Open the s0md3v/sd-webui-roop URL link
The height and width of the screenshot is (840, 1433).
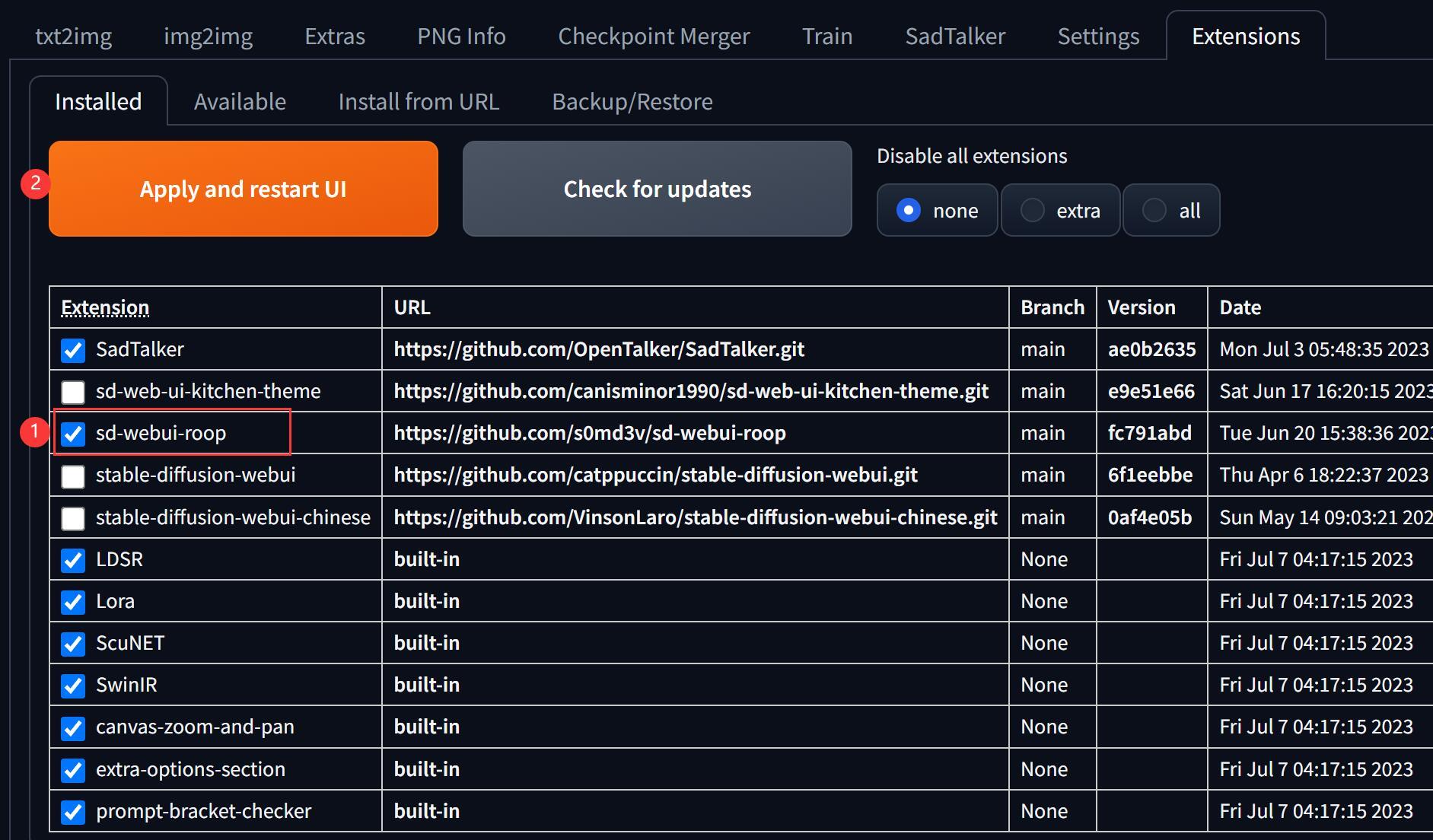point(590,433)
